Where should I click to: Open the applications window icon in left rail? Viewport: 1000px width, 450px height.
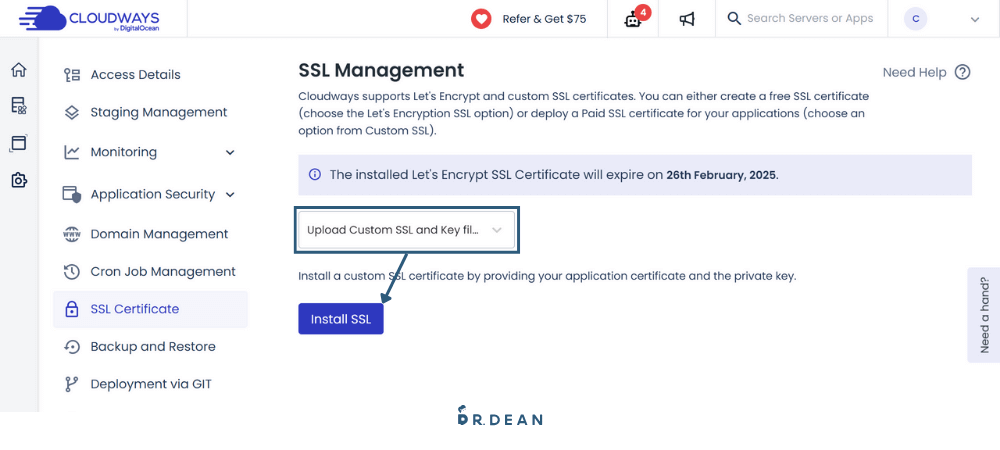[19, 143]
